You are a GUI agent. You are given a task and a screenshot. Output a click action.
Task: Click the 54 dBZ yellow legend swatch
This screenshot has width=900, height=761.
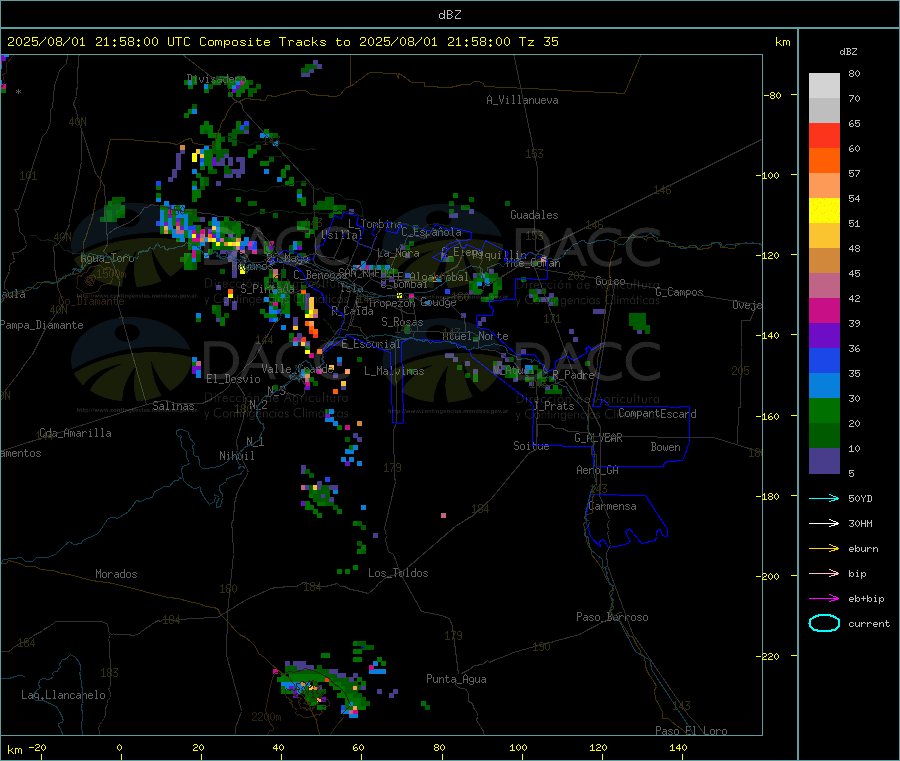pos(824,211)
